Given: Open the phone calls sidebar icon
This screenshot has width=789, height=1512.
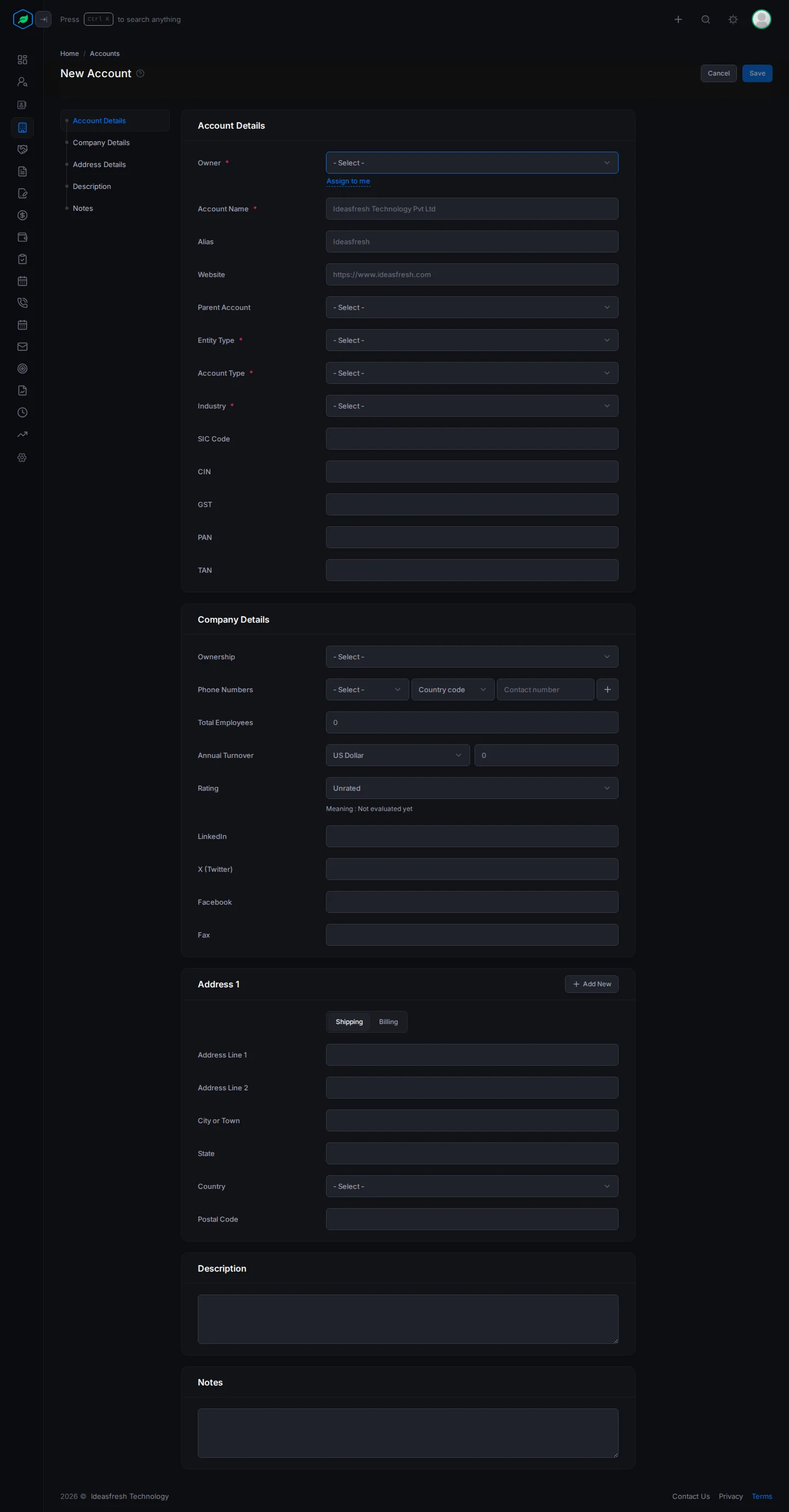Looking at the screenshot, I should (x=22, y=303).
